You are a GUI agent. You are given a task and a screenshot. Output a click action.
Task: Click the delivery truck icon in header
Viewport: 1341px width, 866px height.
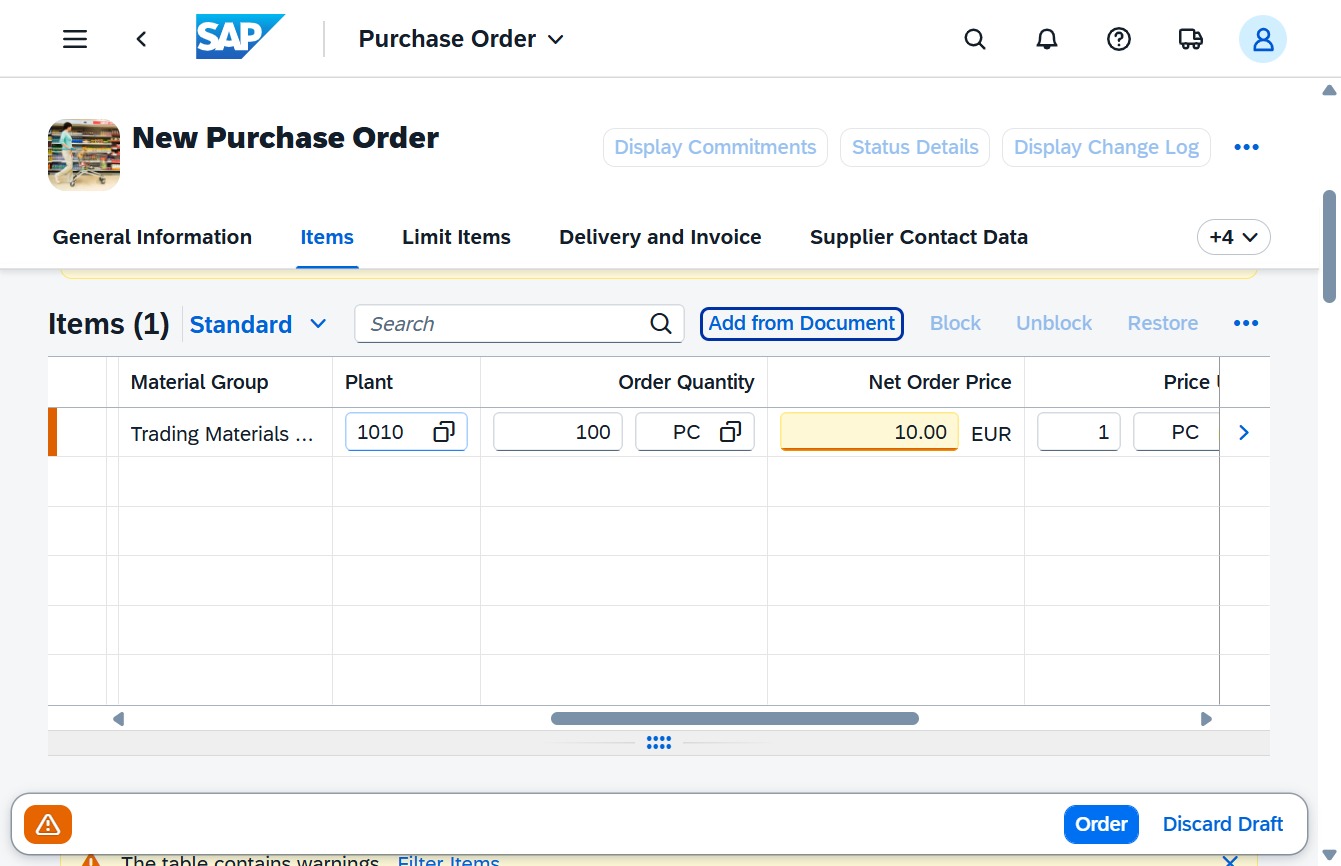coord(1191,39)
